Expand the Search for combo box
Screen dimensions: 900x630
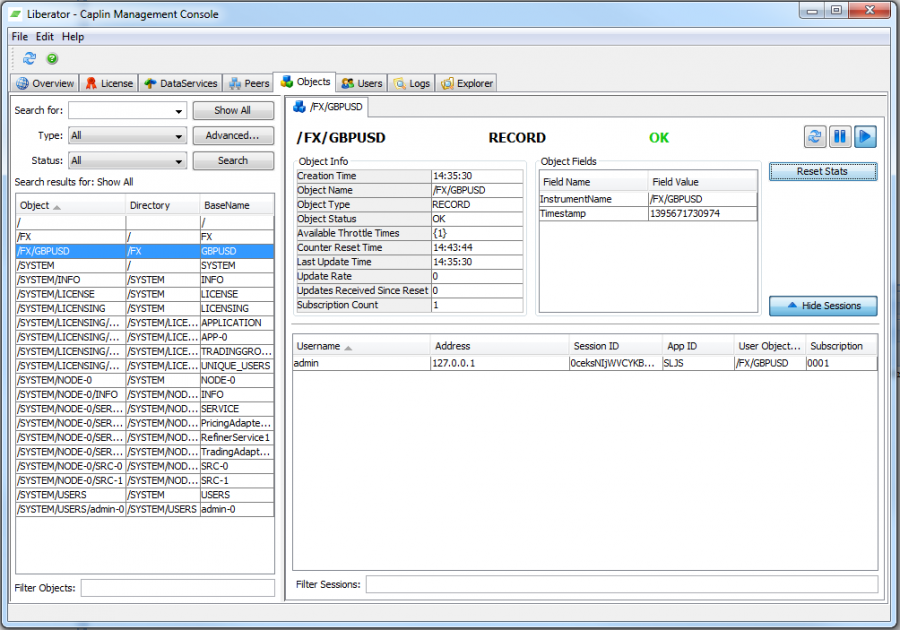[x=179, y=111]
